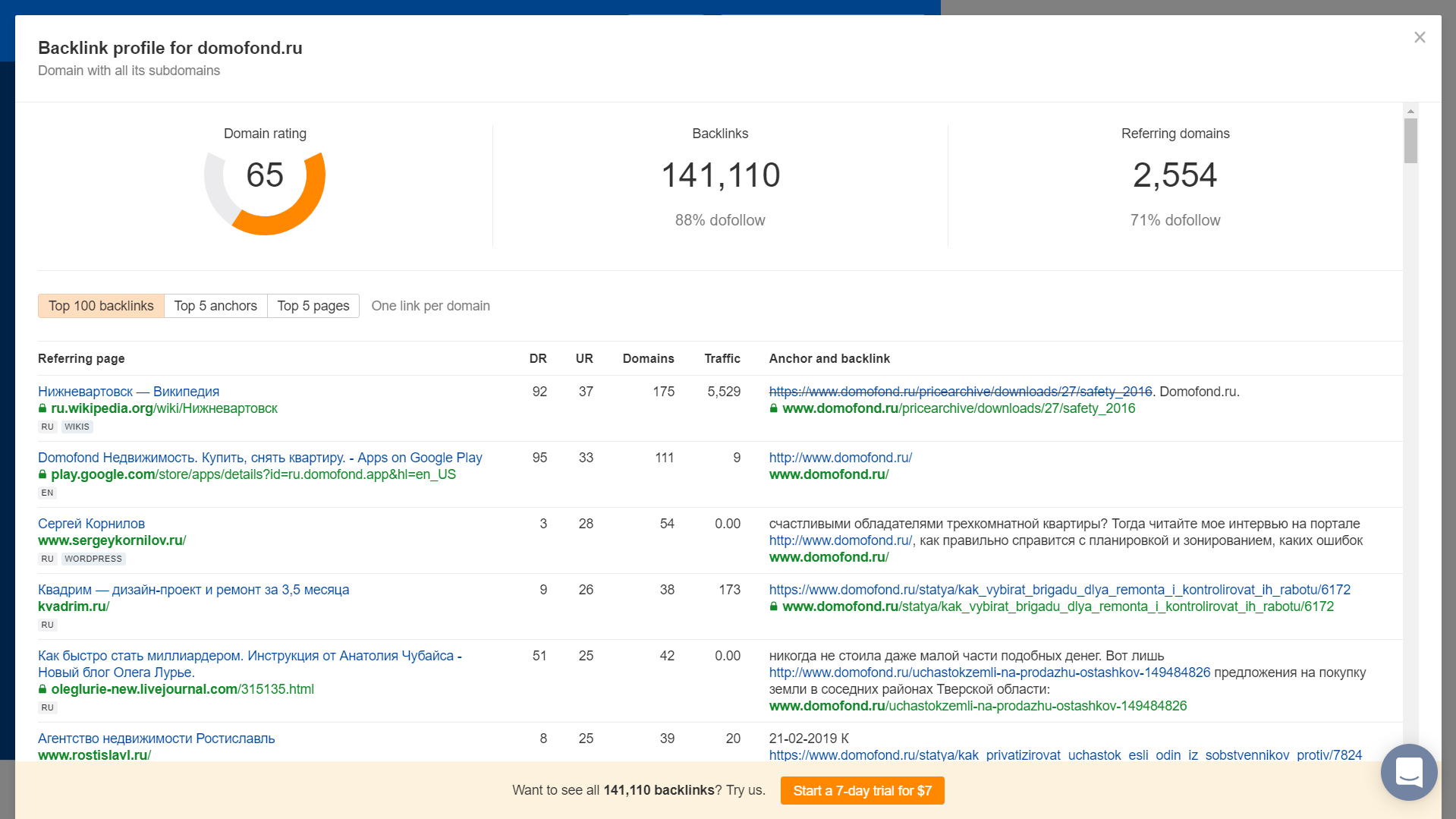This screenshot has height=819, width=1456.
Task: Visit the www.sergeykornilov.ru URL
Action: click(x=112, y=540)
